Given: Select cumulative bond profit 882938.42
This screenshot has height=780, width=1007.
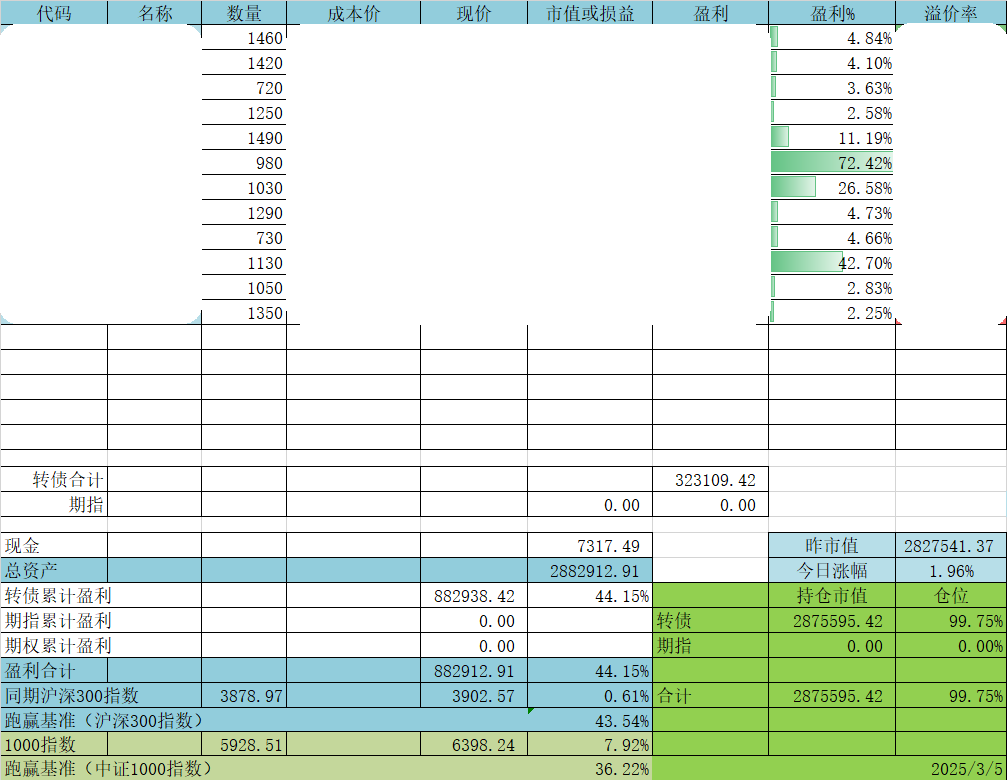Looking at the screenshot, I should click(x=474, y=595).
